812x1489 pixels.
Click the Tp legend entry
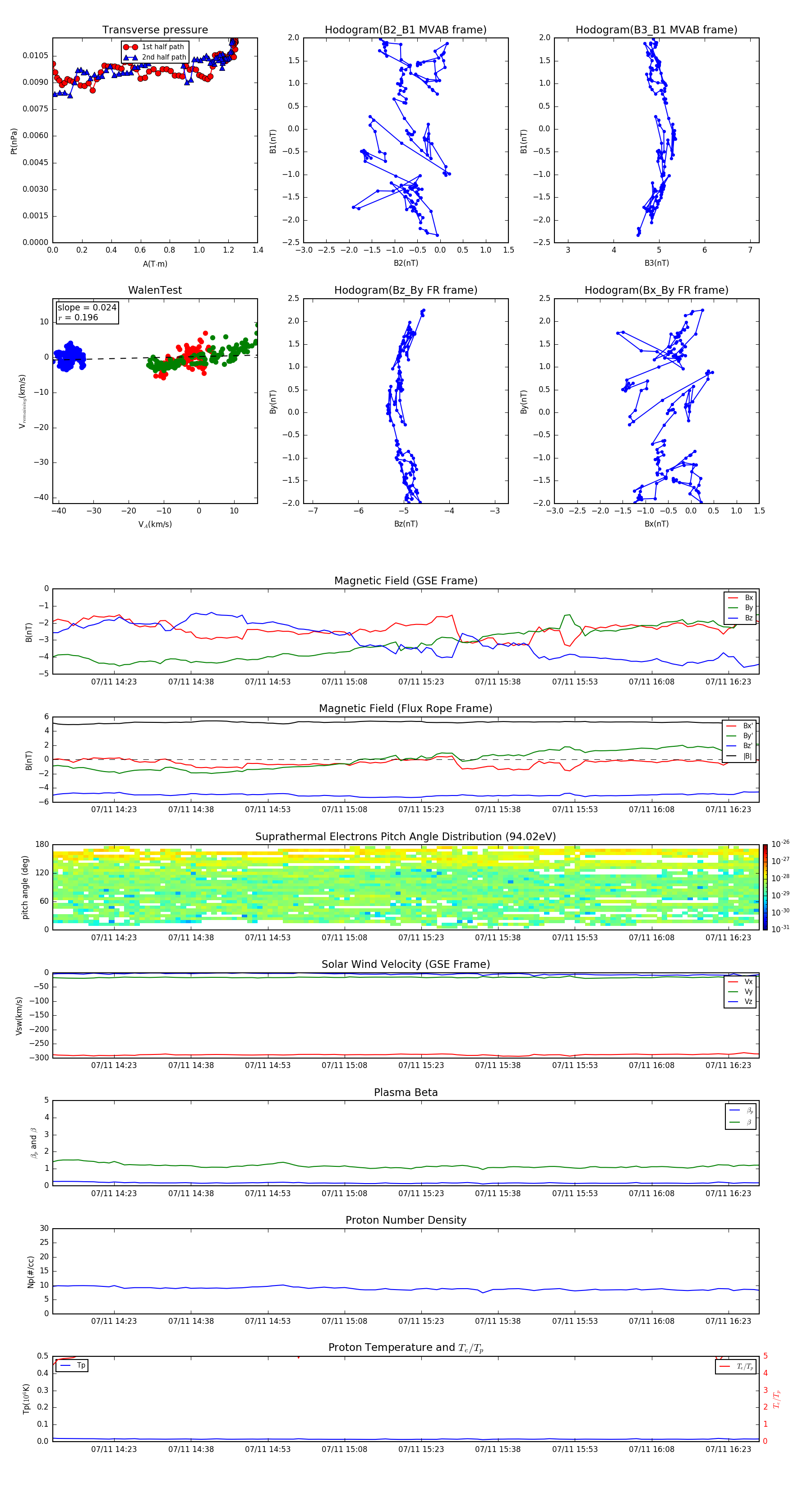coord(72,1366)
